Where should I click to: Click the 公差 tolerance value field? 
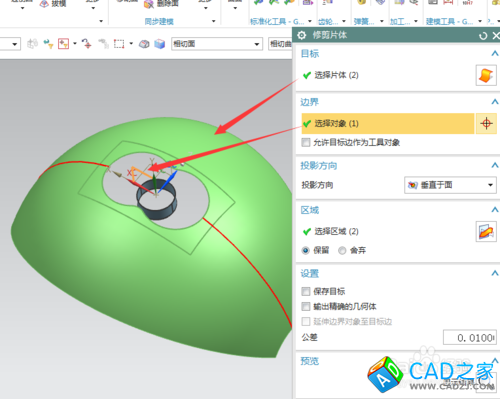coord(470,338)
